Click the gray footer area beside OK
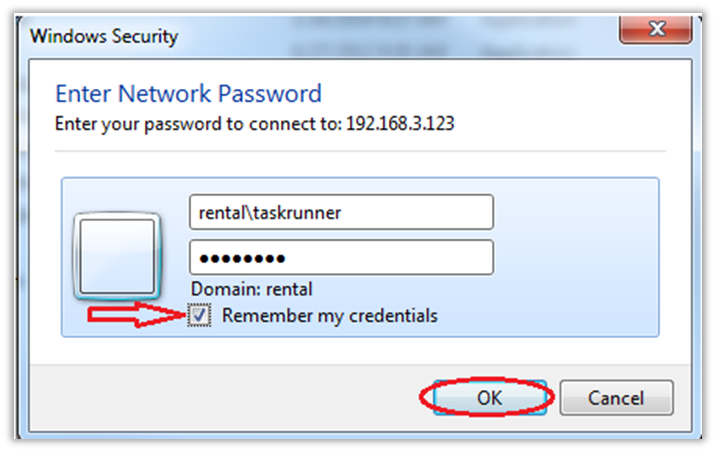Viewport: 716px width, 452px height. click(250, 398)
